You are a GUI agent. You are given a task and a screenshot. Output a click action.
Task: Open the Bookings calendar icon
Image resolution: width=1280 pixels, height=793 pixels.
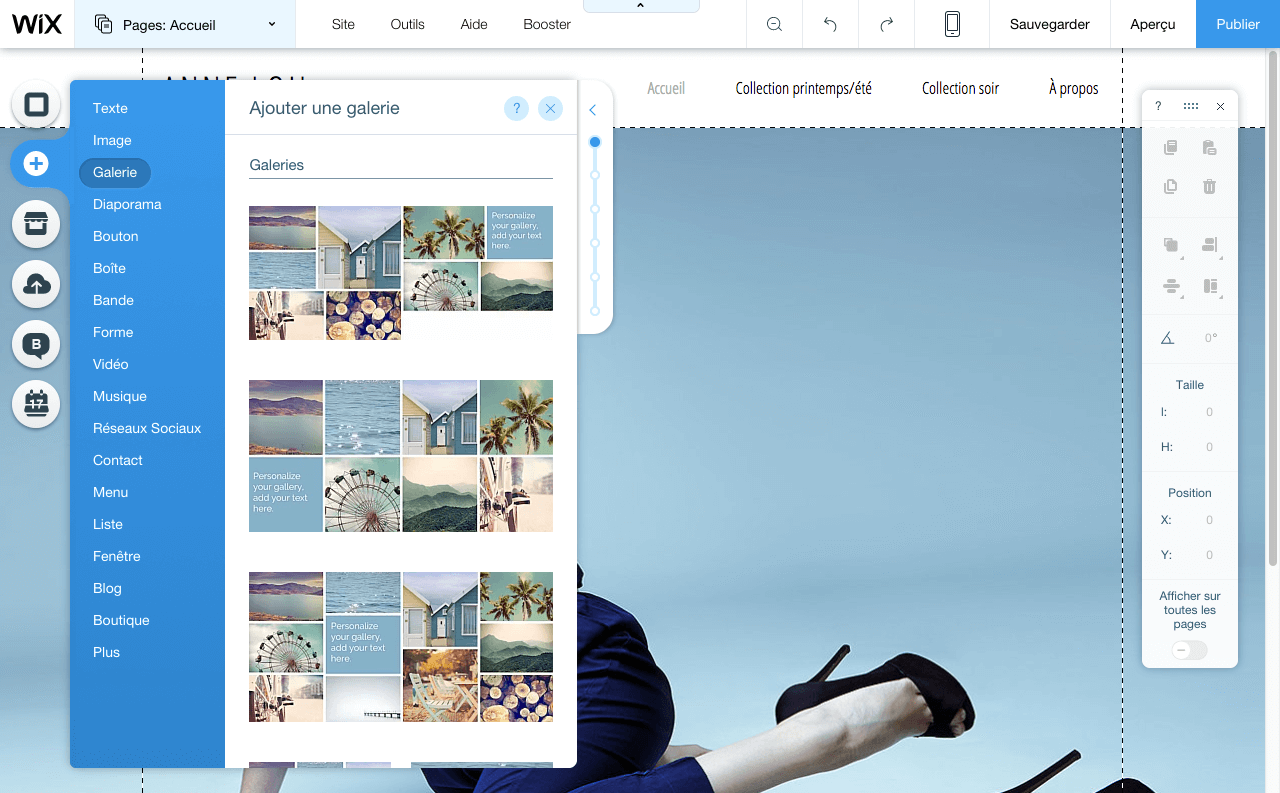click(x=36, y=404)
